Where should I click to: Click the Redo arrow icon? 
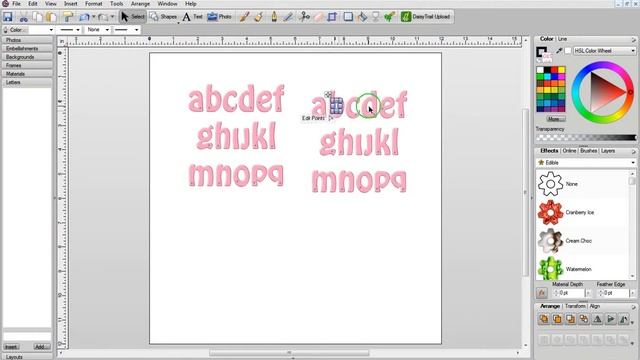pos(103,17)
